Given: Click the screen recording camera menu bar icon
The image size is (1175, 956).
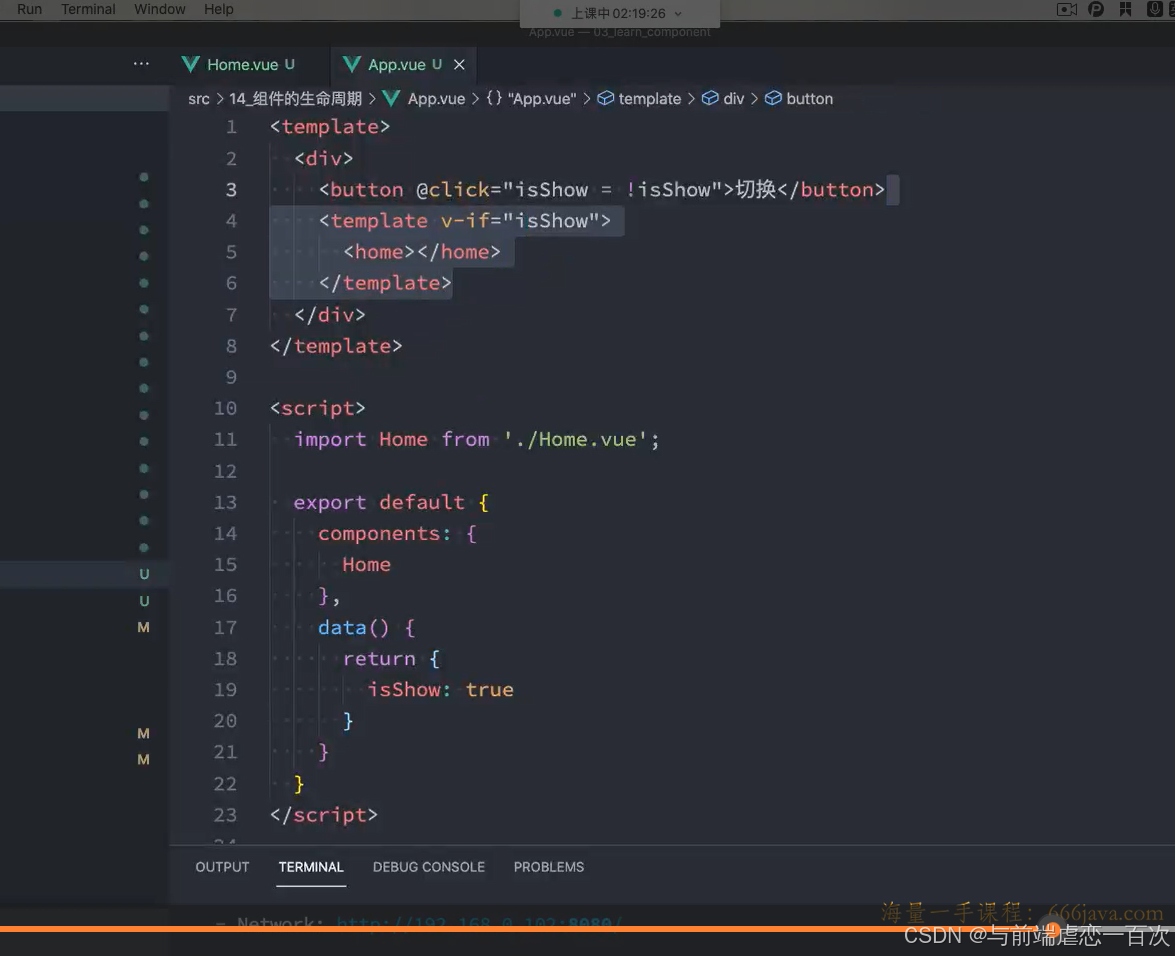Looking at the screenshot, I should tap(1066, 9).
